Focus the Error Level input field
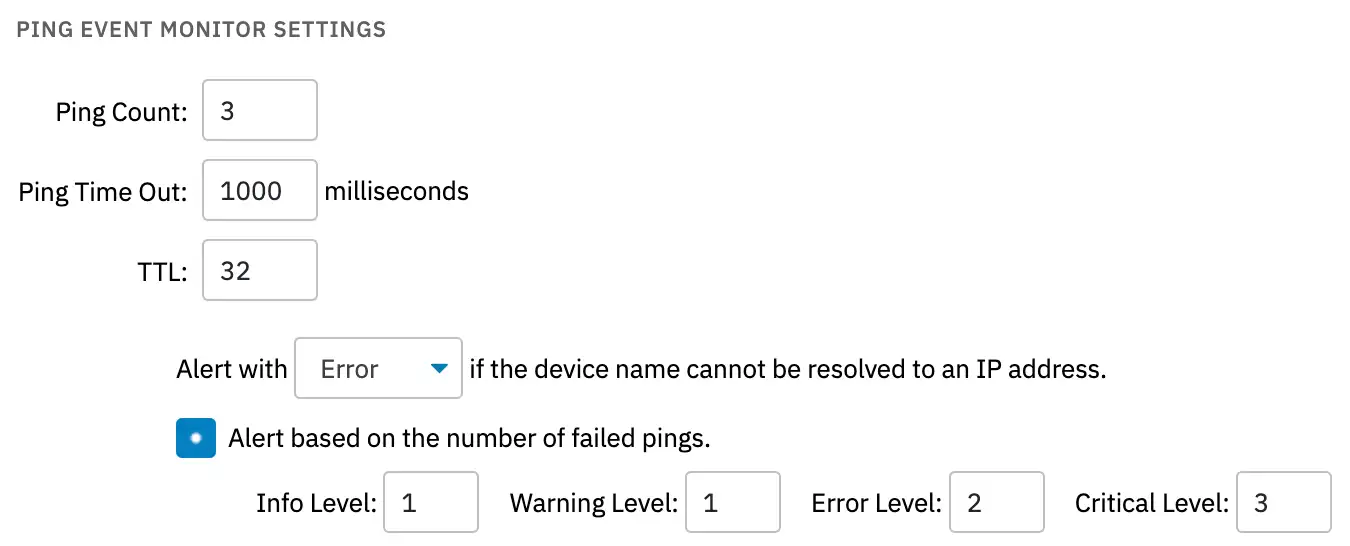Viewport: 1350px width, 546px height. click(x=996, y=502)
